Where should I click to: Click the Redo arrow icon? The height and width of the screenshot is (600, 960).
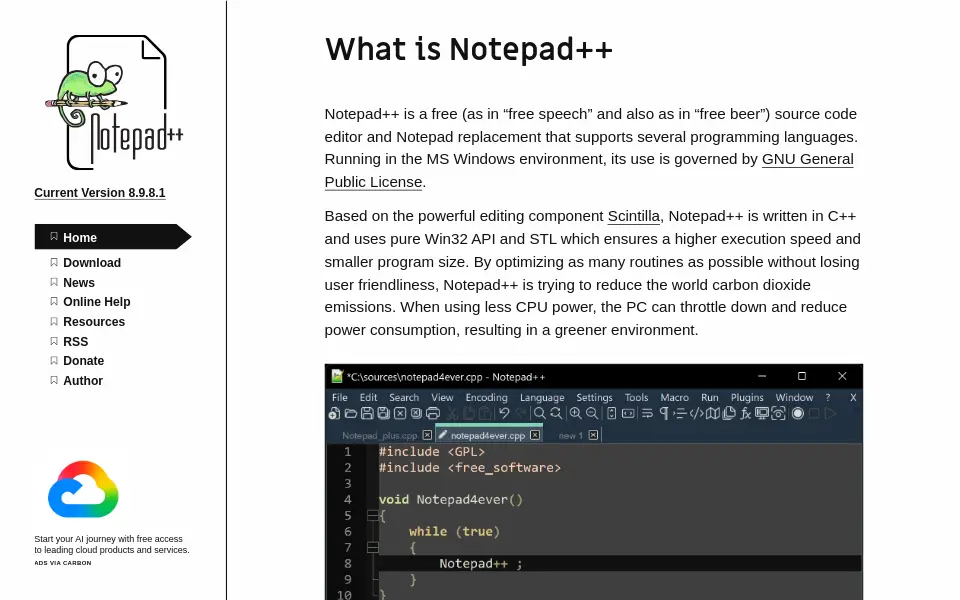(520, 413)
